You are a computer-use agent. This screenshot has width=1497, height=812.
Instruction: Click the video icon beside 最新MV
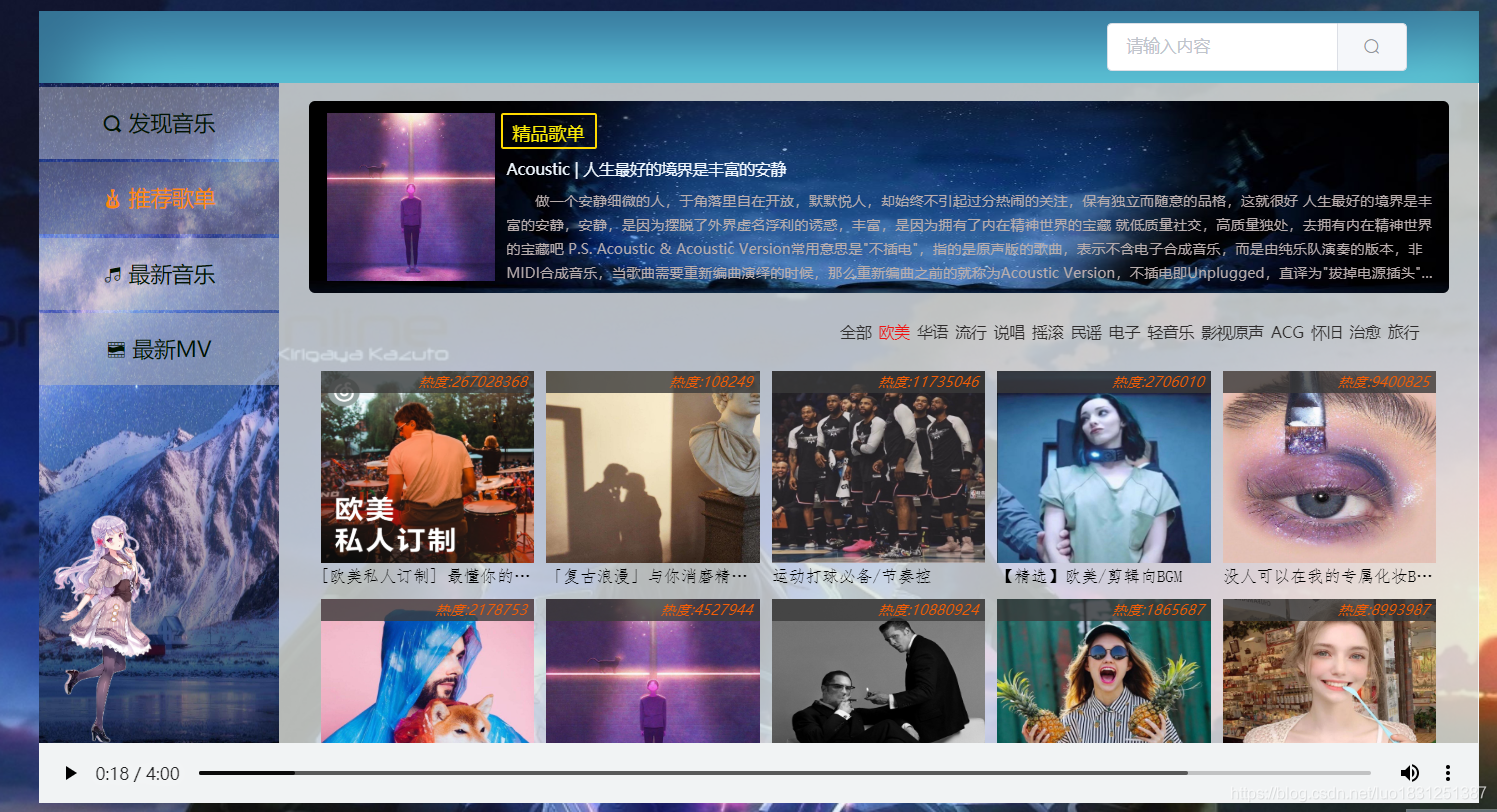(x=117, y=350)
